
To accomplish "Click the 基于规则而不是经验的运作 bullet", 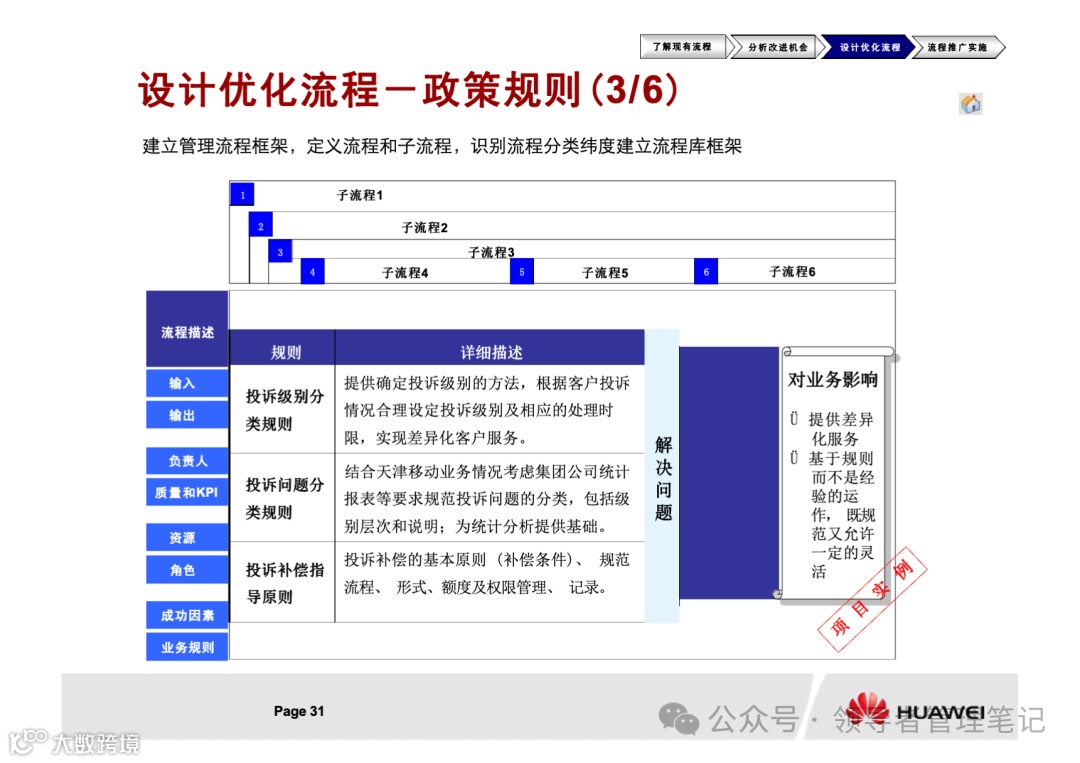I will pos(833,514).
